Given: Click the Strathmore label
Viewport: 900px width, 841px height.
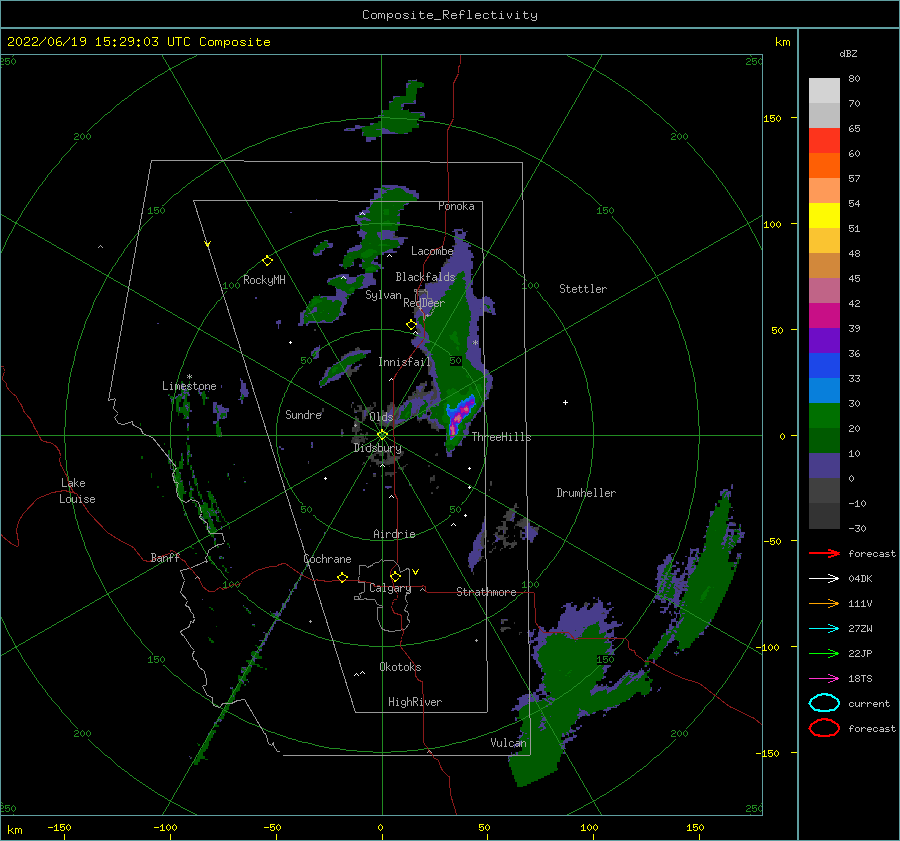Looking at the screenshot, I should click(x=486, y=592).
